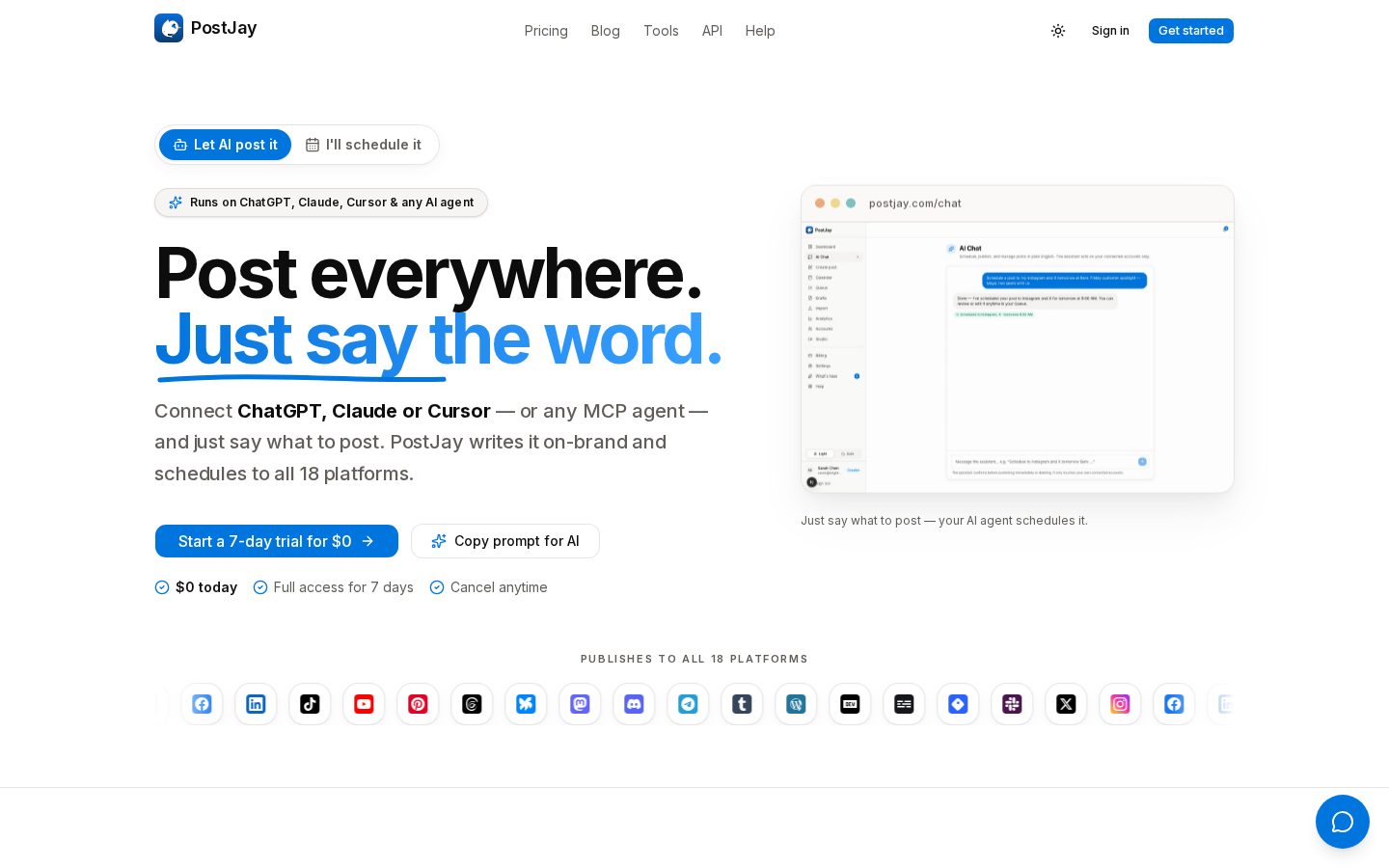Click the blue diamond icon beside Slack
The height and width of the screenshot is (868, 1389).
[958, 704]
